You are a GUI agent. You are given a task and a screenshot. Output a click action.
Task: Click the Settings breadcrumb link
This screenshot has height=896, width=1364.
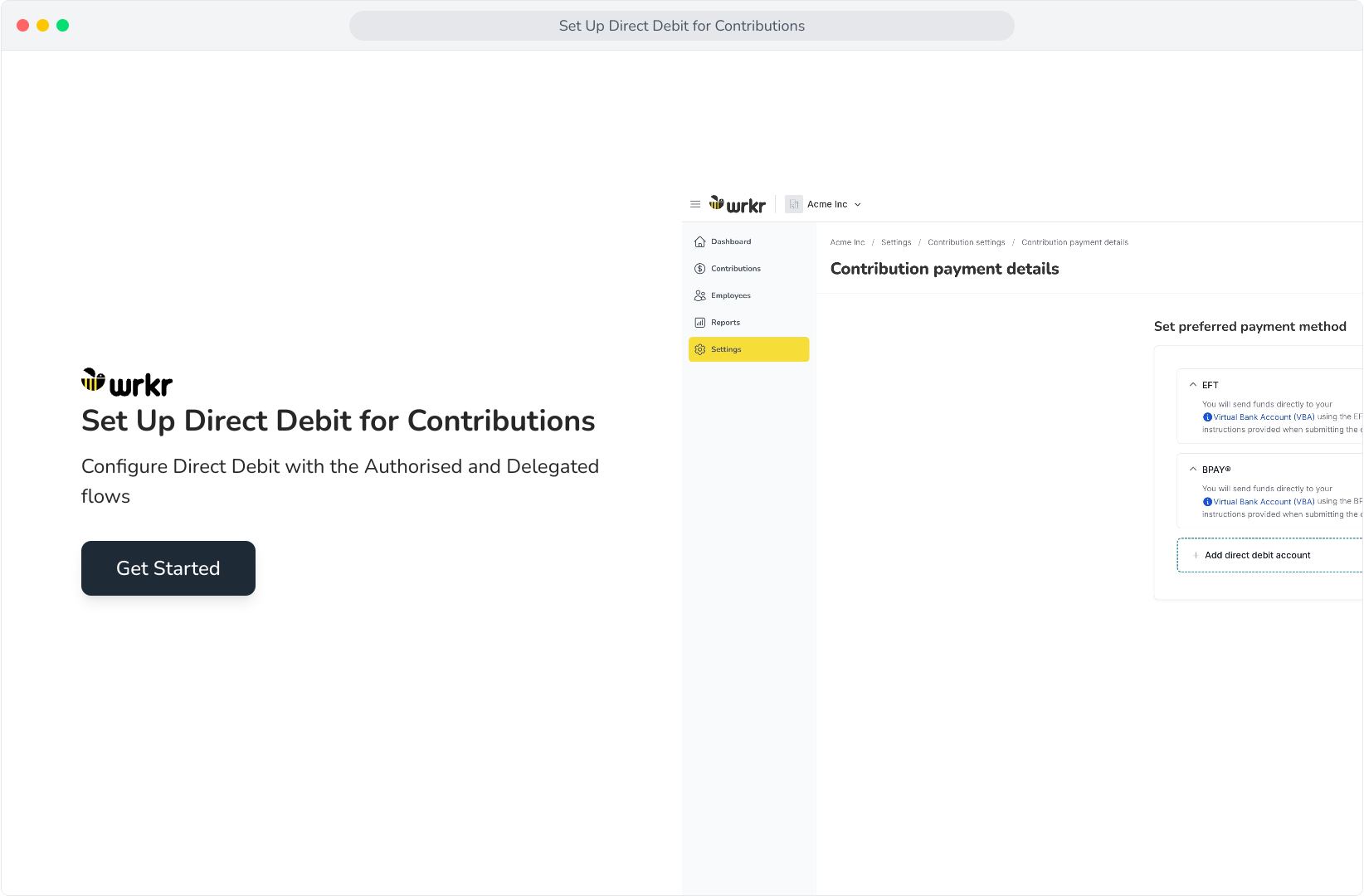[x=896, y=242]
